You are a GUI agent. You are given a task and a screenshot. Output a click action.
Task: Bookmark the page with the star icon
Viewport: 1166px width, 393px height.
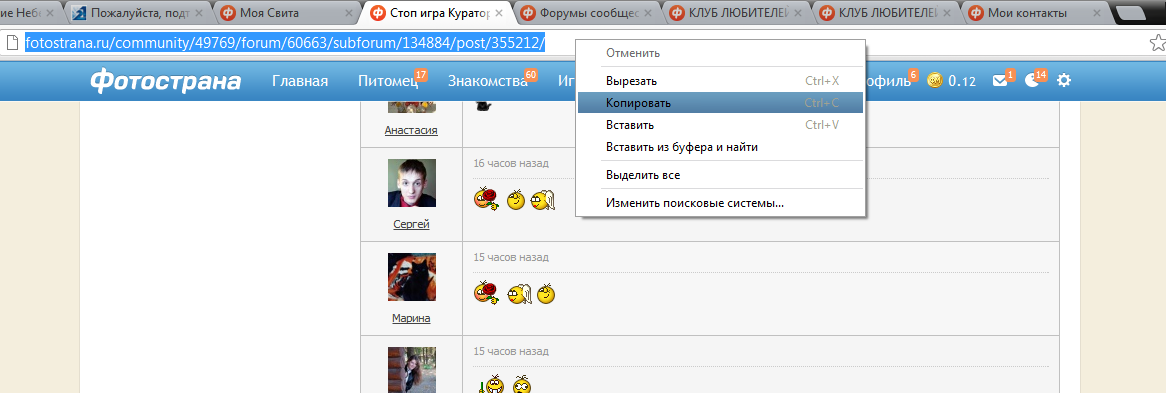(x=1157, y=43)
